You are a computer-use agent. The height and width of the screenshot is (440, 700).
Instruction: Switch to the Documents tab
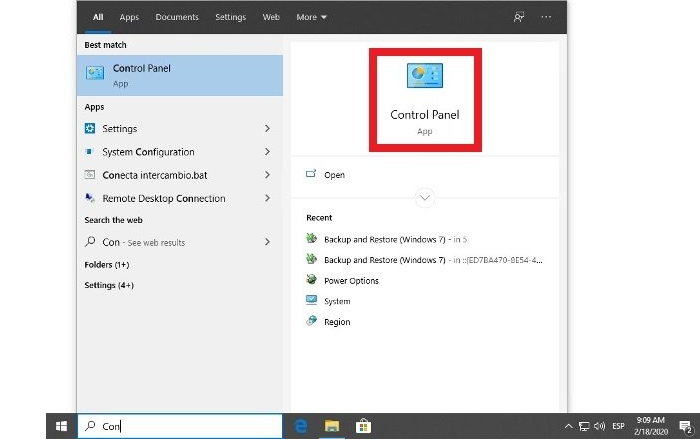click(x=177, y=17)
